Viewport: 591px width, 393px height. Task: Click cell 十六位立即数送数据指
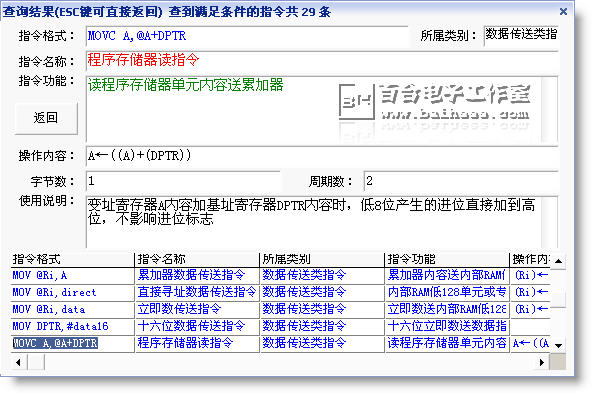coord(447,326)
